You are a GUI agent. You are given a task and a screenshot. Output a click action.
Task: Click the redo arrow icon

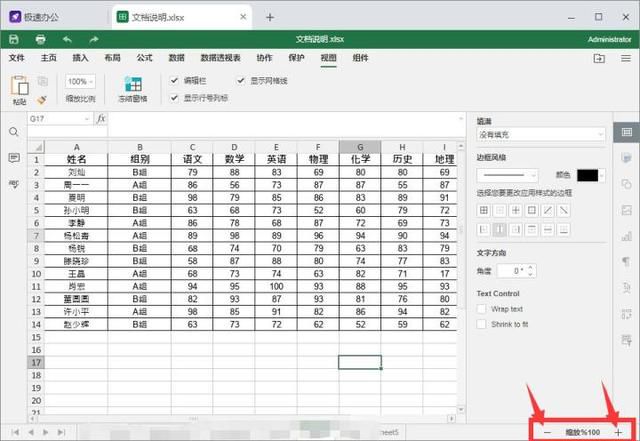point(94,39)
